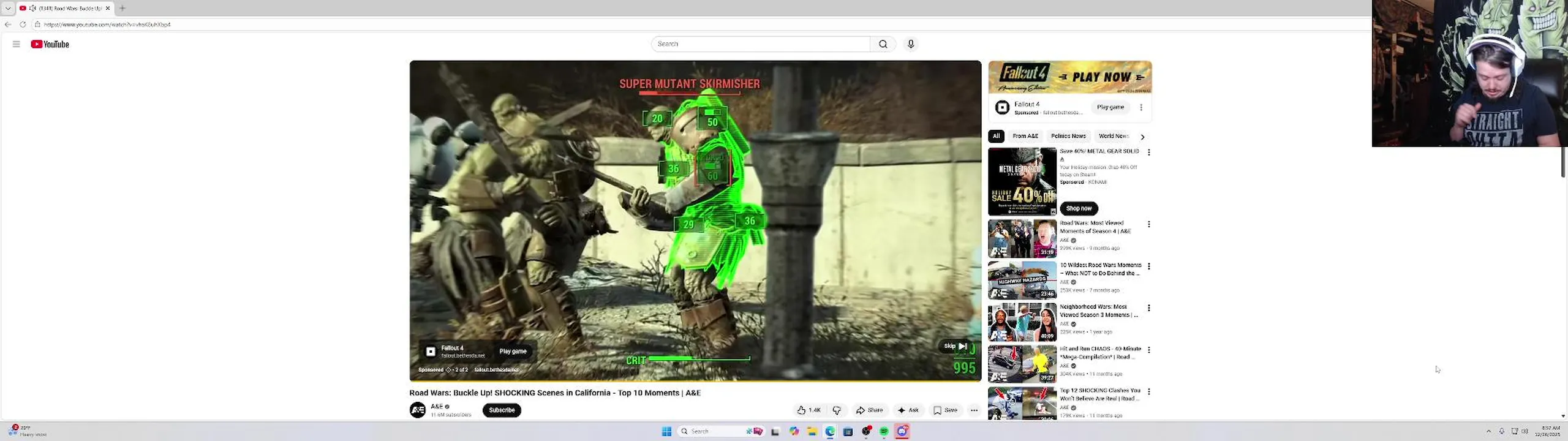Open menu for Road Wars Season 4 video
Viewport: 1568px width, 441px height.
click(1149, 224)
